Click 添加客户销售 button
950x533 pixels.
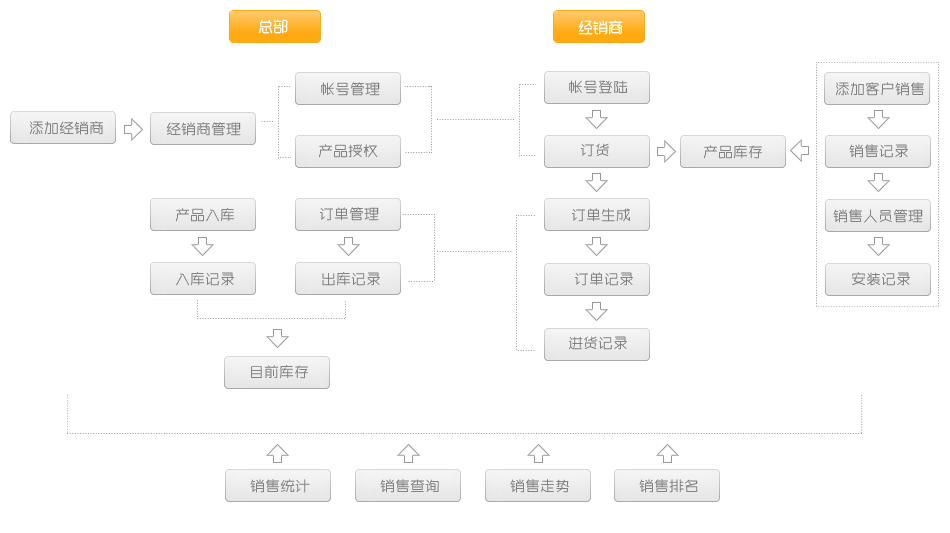click(878, 88)
